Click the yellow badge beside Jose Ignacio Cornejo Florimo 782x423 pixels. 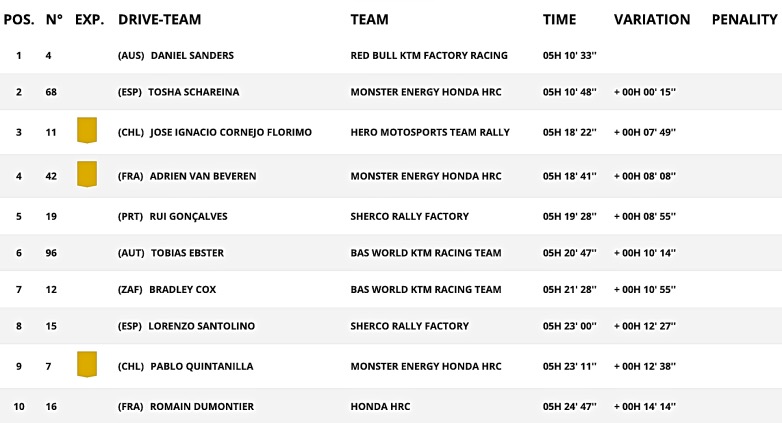point(87,131)
